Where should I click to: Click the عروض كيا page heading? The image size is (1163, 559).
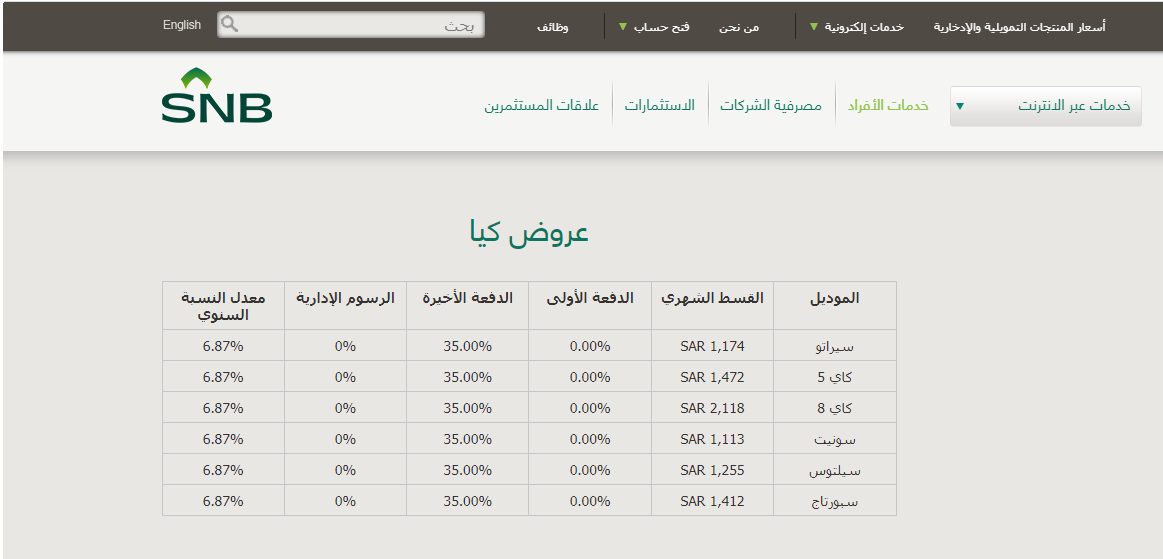(529, 232)
